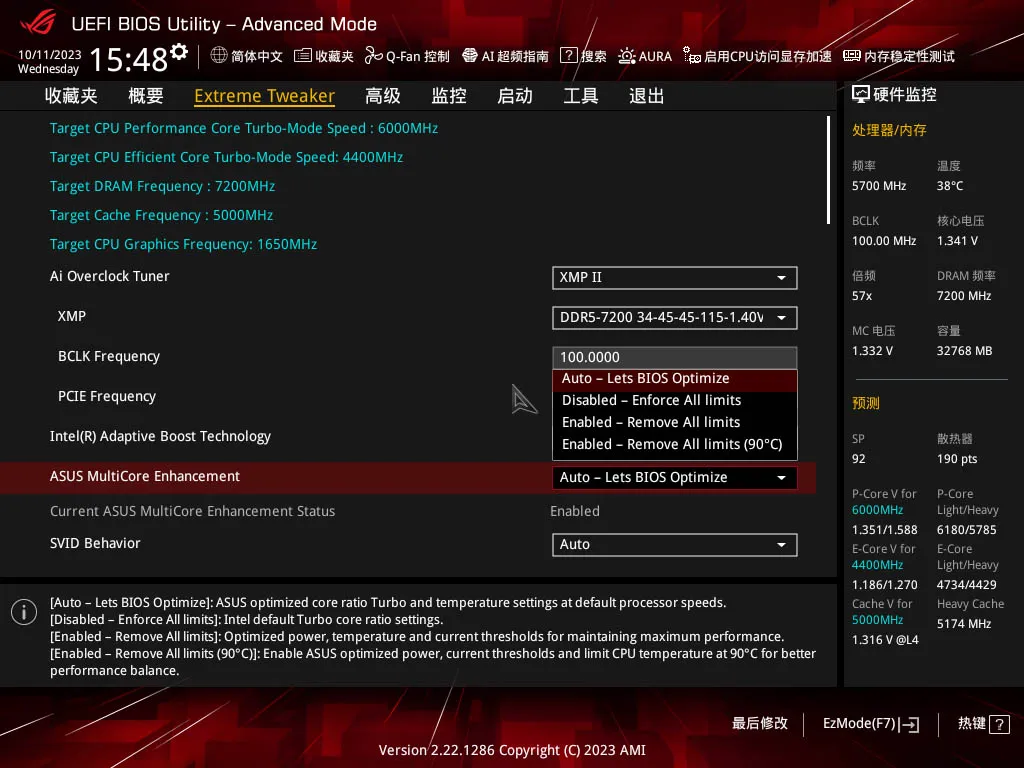Go to the 退出 tab
Screen dimensions: 1024x768
pyautogui.click(x=647, y=96)
